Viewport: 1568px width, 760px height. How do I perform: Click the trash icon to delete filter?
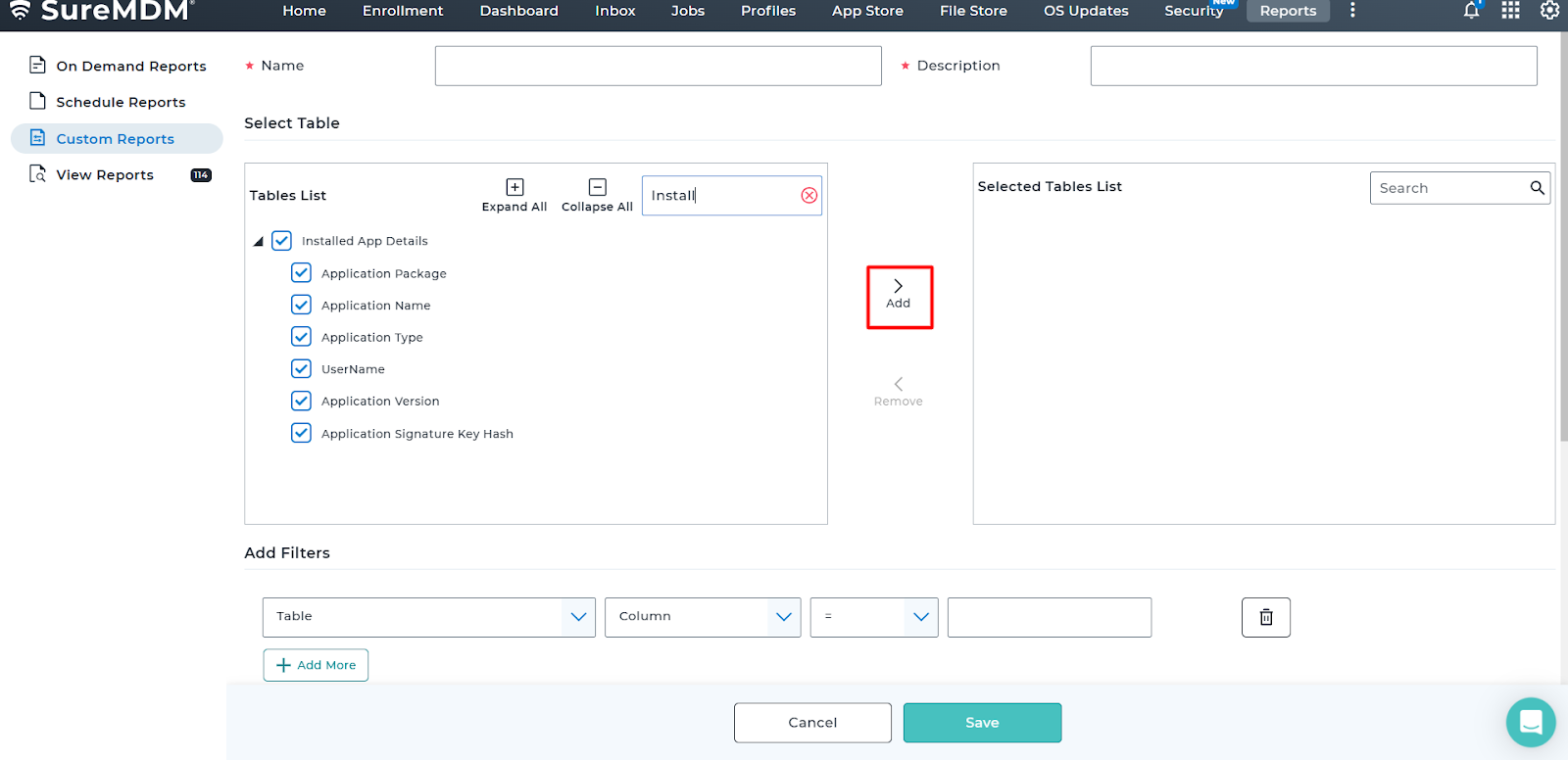tap(1265, 617)
